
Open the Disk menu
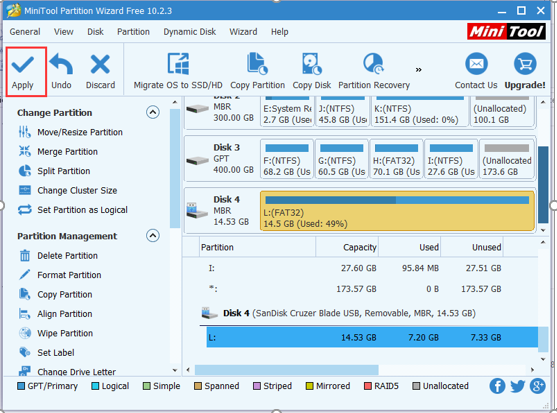[96, 32]
